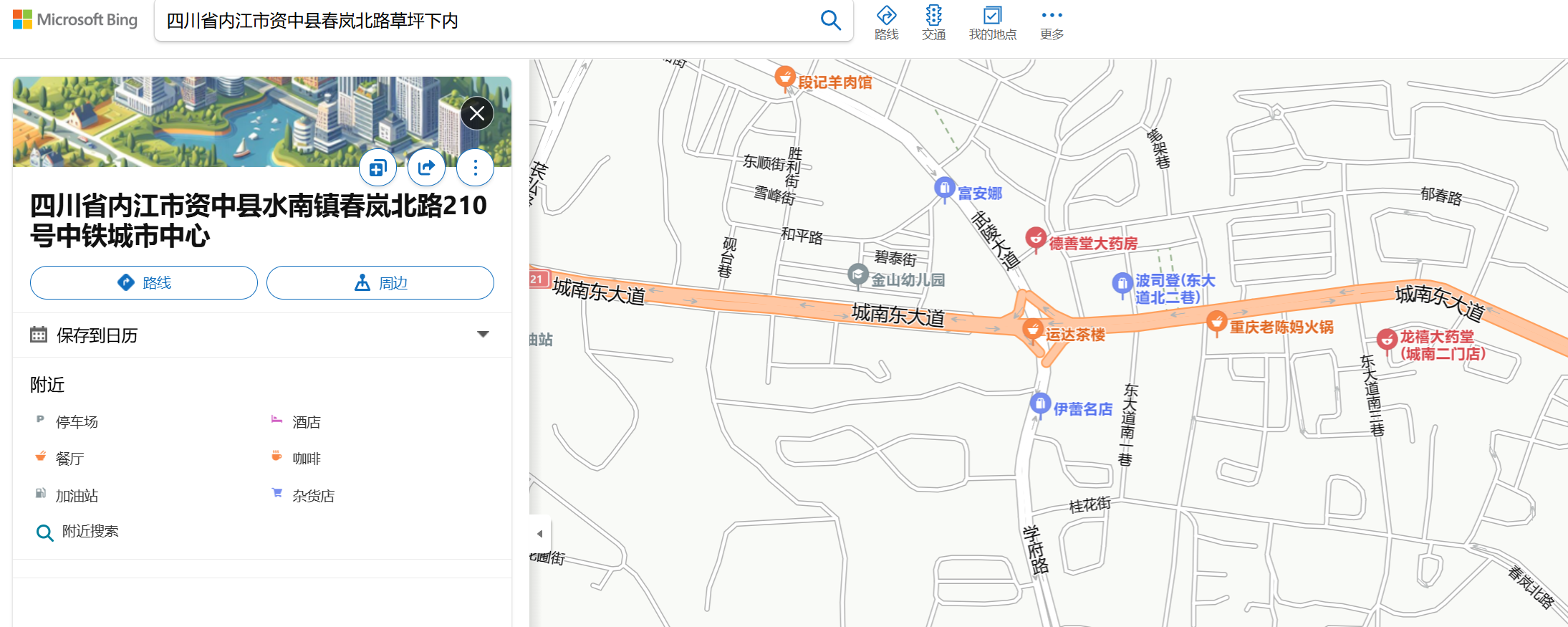This screenshot has width=1568, height=627.
Task: Open the three-dot options menu on card
Action: click(475, 168)
